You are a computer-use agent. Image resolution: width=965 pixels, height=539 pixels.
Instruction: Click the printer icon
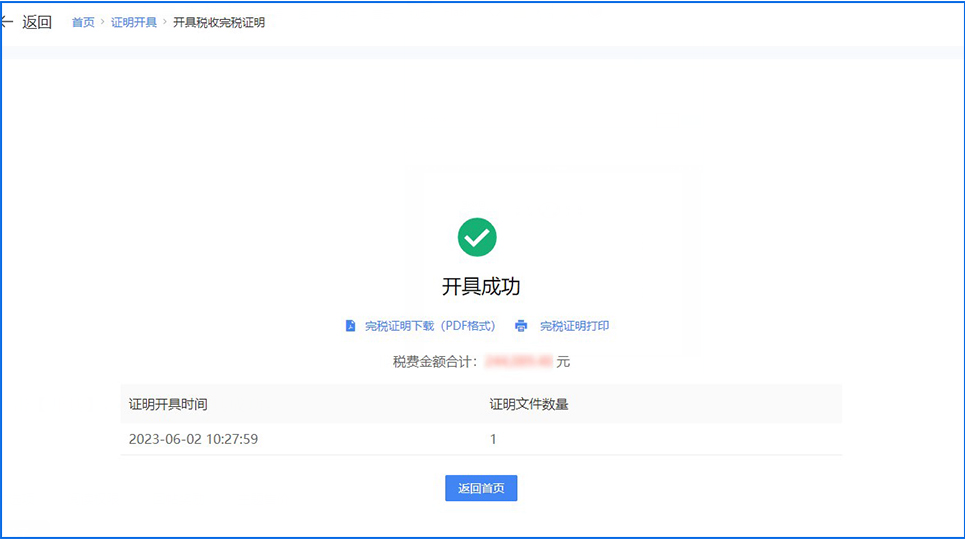click(520, 326)
